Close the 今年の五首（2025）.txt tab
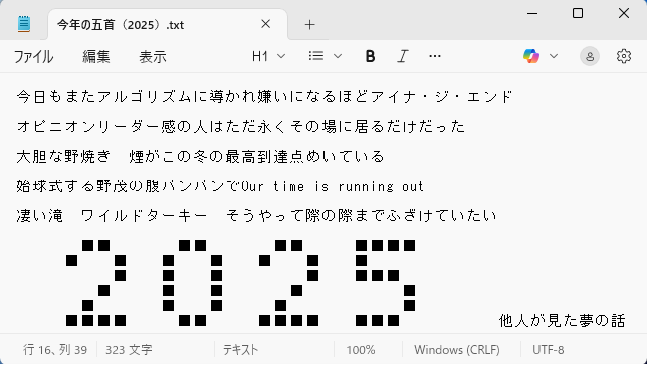 tap(265, 24)
